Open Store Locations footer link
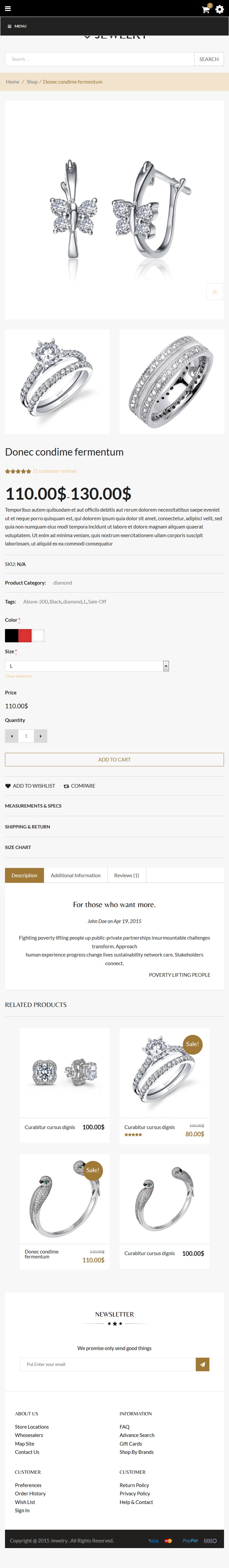This screenshot has width=229, height=1568. coord(32,1427)
